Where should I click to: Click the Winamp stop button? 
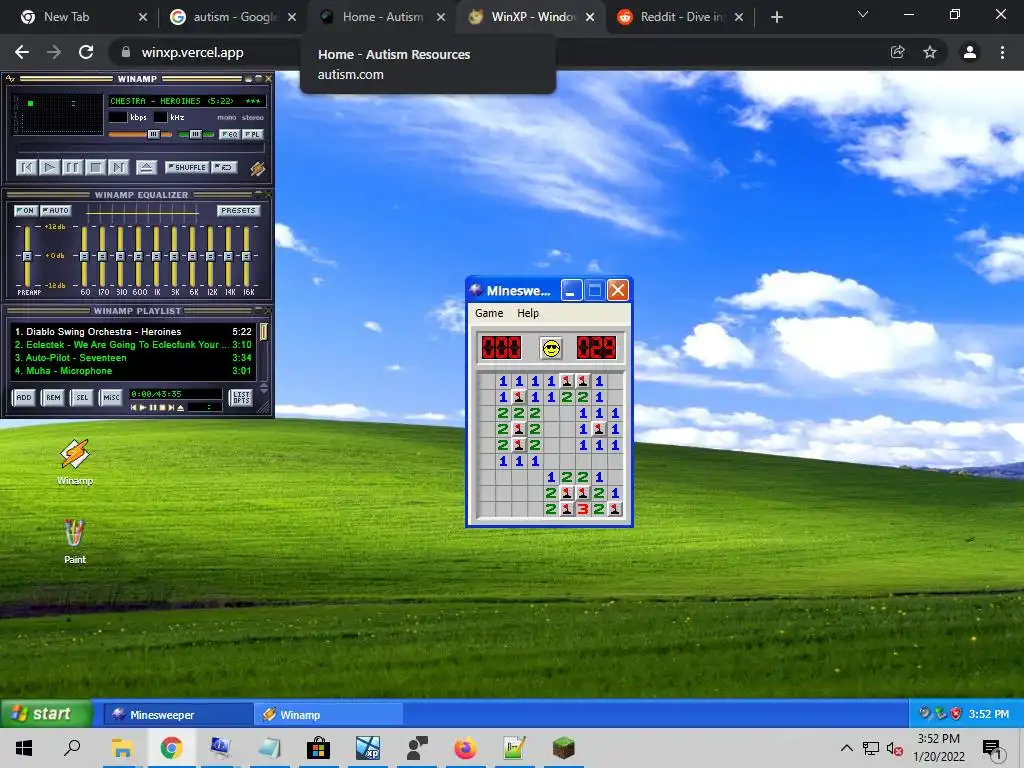(x=95, y=168)
